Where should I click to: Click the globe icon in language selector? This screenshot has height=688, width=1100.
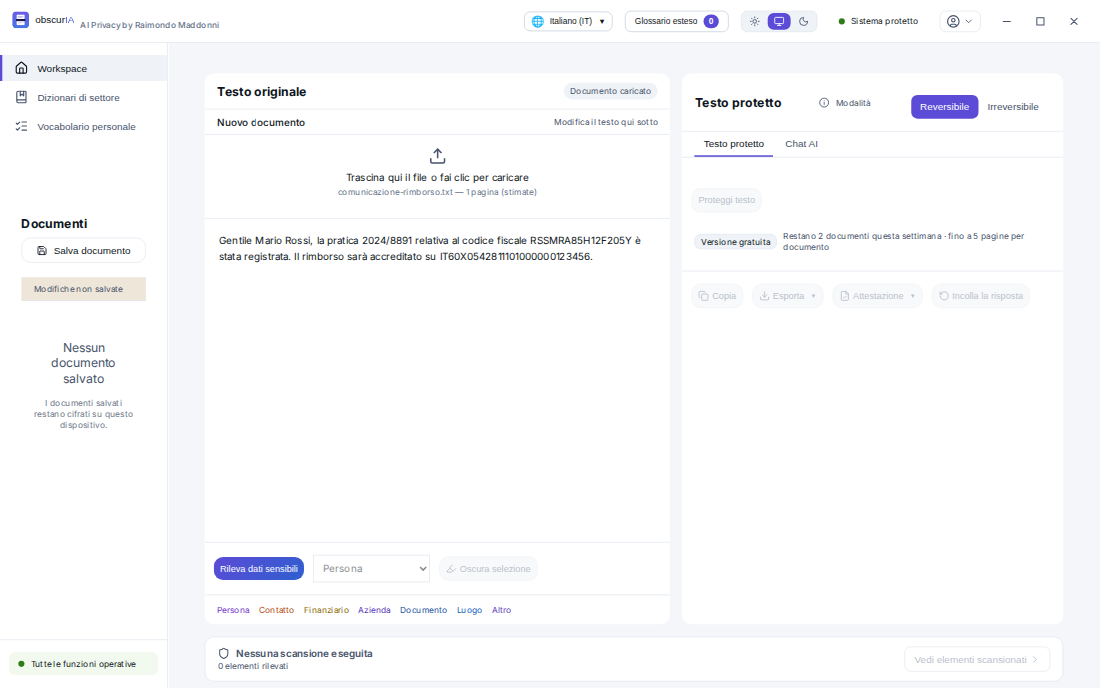(x=537, y=21)
